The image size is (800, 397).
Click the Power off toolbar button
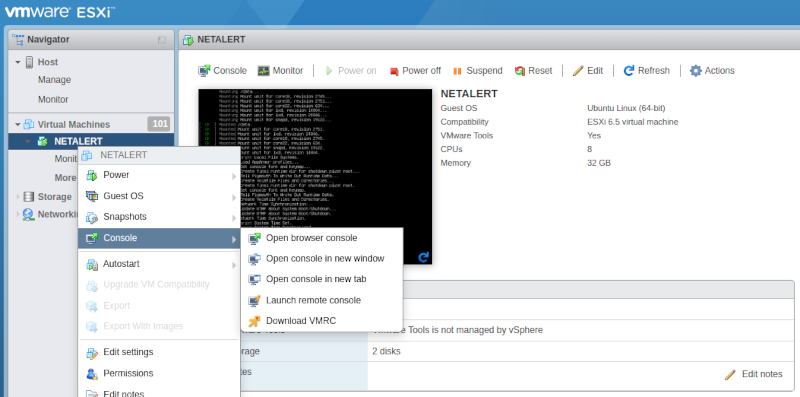(415, 70)
